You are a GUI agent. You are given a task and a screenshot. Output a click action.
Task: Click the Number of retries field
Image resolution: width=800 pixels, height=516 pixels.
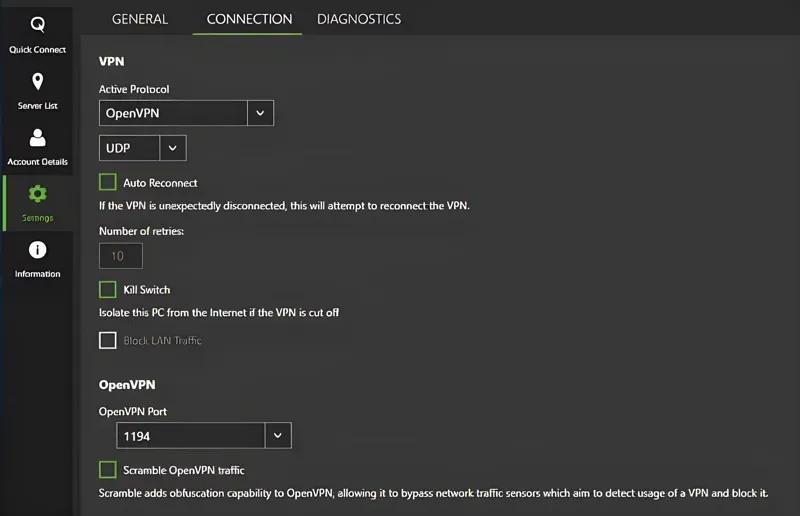click(120, 256)
